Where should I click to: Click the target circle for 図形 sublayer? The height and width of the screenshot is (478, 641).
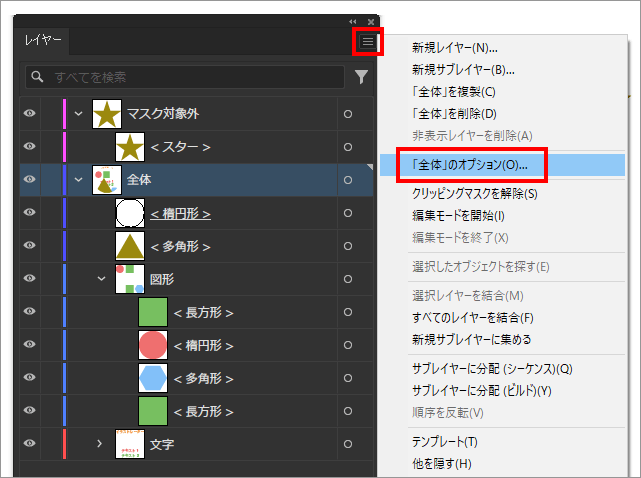tap(347, 279)
